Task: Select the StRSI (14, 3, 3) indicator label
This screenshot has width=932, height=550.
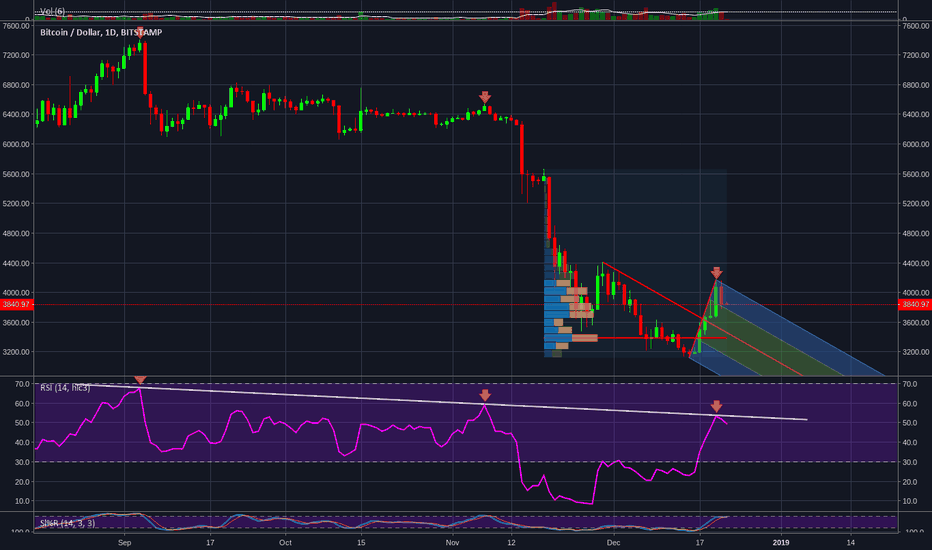Action: (x=67, y=523)
